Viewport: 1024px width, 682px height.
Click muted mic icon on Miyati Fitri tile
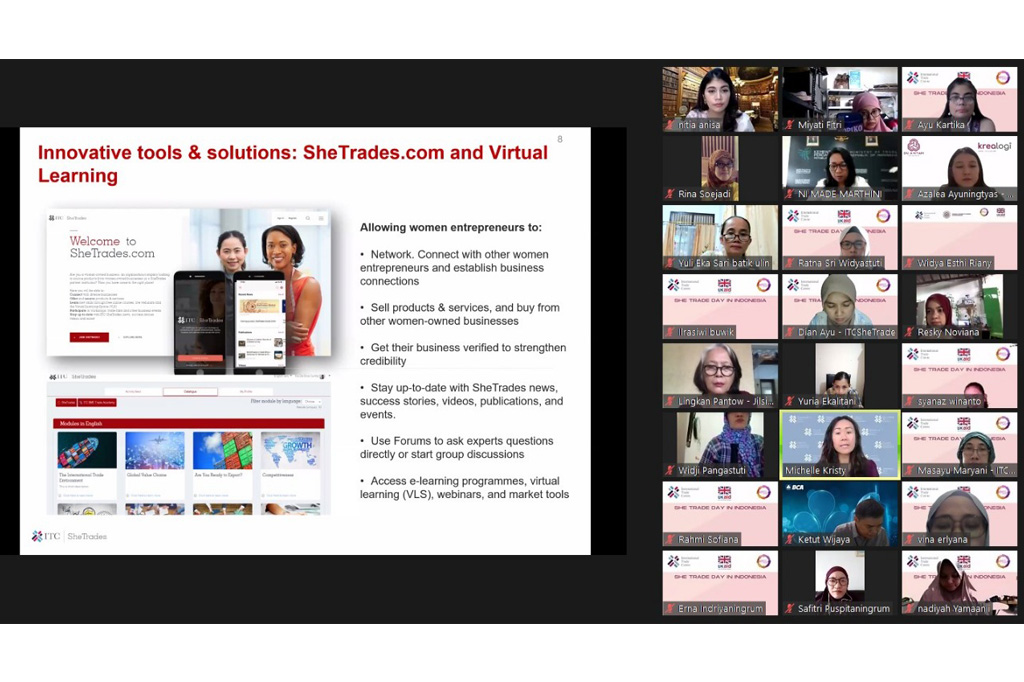tap(790, 125)
